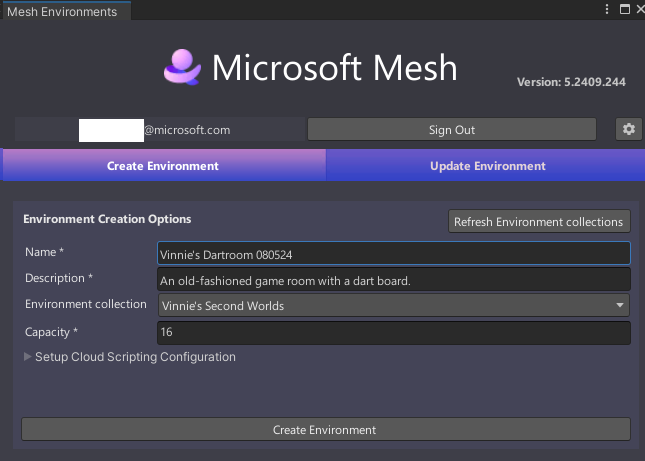This screenshot has width=645, height=461.
Task: Click the signed-in @microsoft.com account text
Action: coord(187,130)
